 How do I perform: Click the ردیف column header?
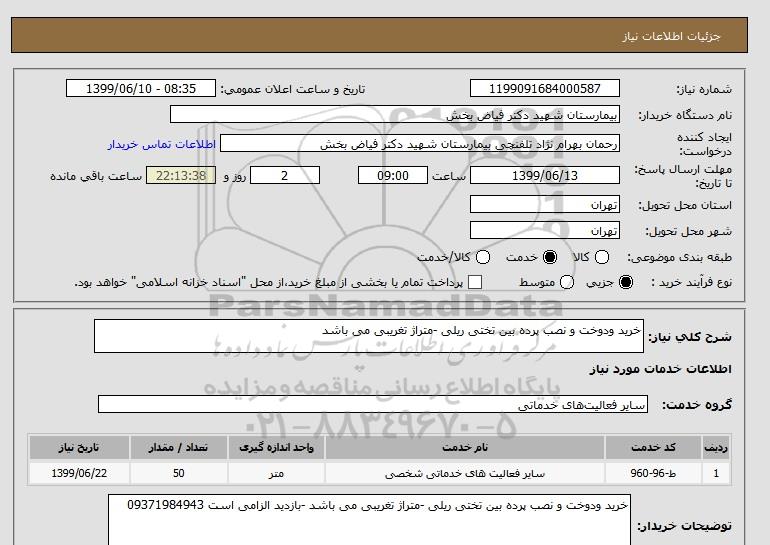(x=716, y=447)
